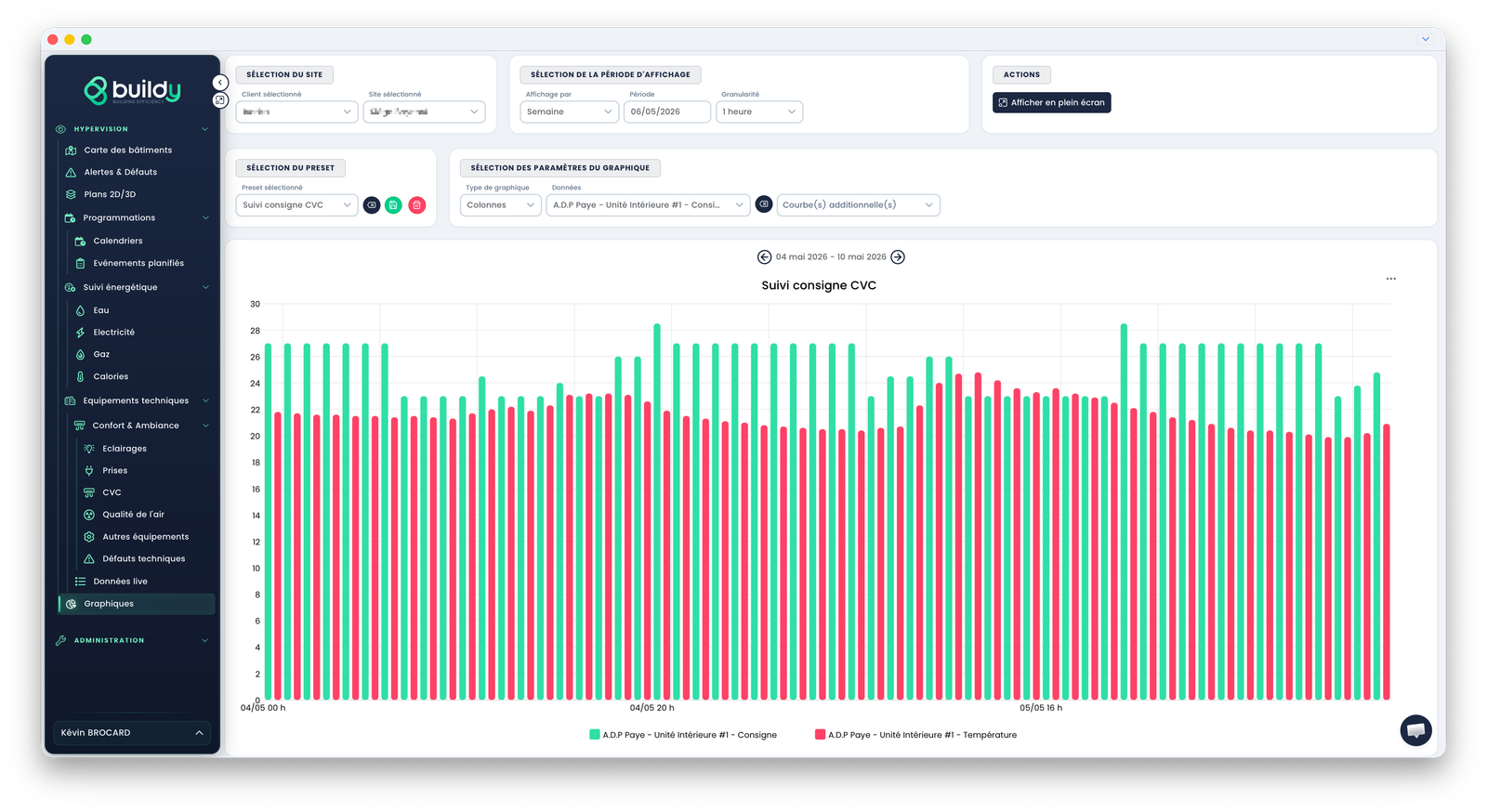1487x812 pixels.
Task: Click the expand-view icon below the sidebar arrow
Action: (220, 99)
